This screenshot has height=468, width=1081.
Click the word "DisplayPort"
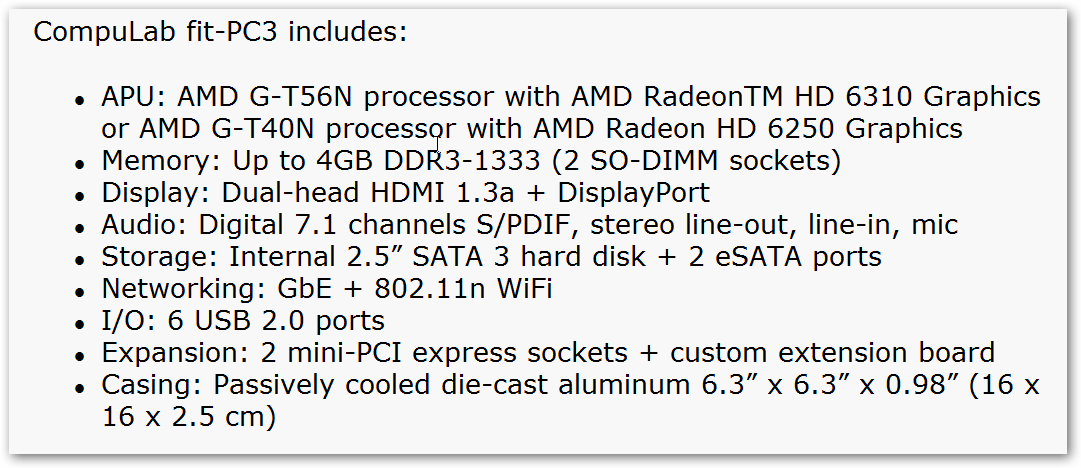pyautogui.click(x=634, y=192)
